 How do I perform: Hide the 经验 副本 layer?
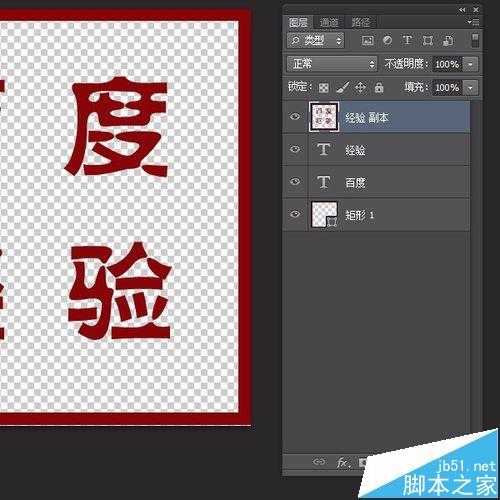point(295,117)
